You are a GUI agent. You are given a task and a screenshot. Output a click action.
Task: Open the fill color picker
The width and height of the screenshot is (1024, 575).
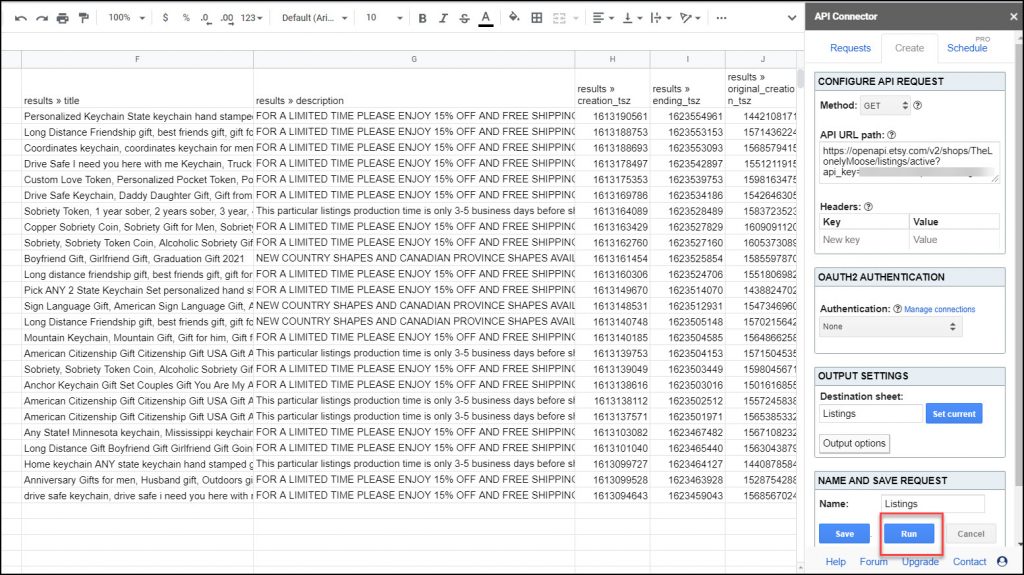pyautogui.click(x=514, y=18)
